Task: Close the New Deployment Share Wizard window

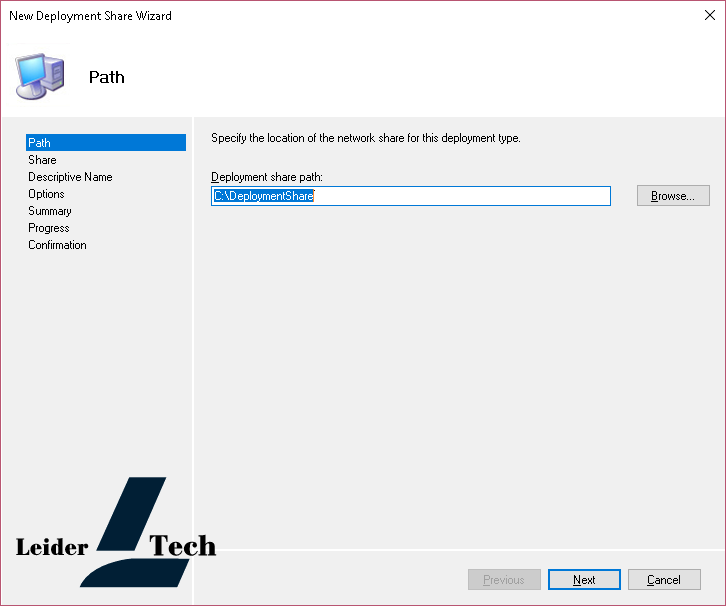Action: pos(709,15)
